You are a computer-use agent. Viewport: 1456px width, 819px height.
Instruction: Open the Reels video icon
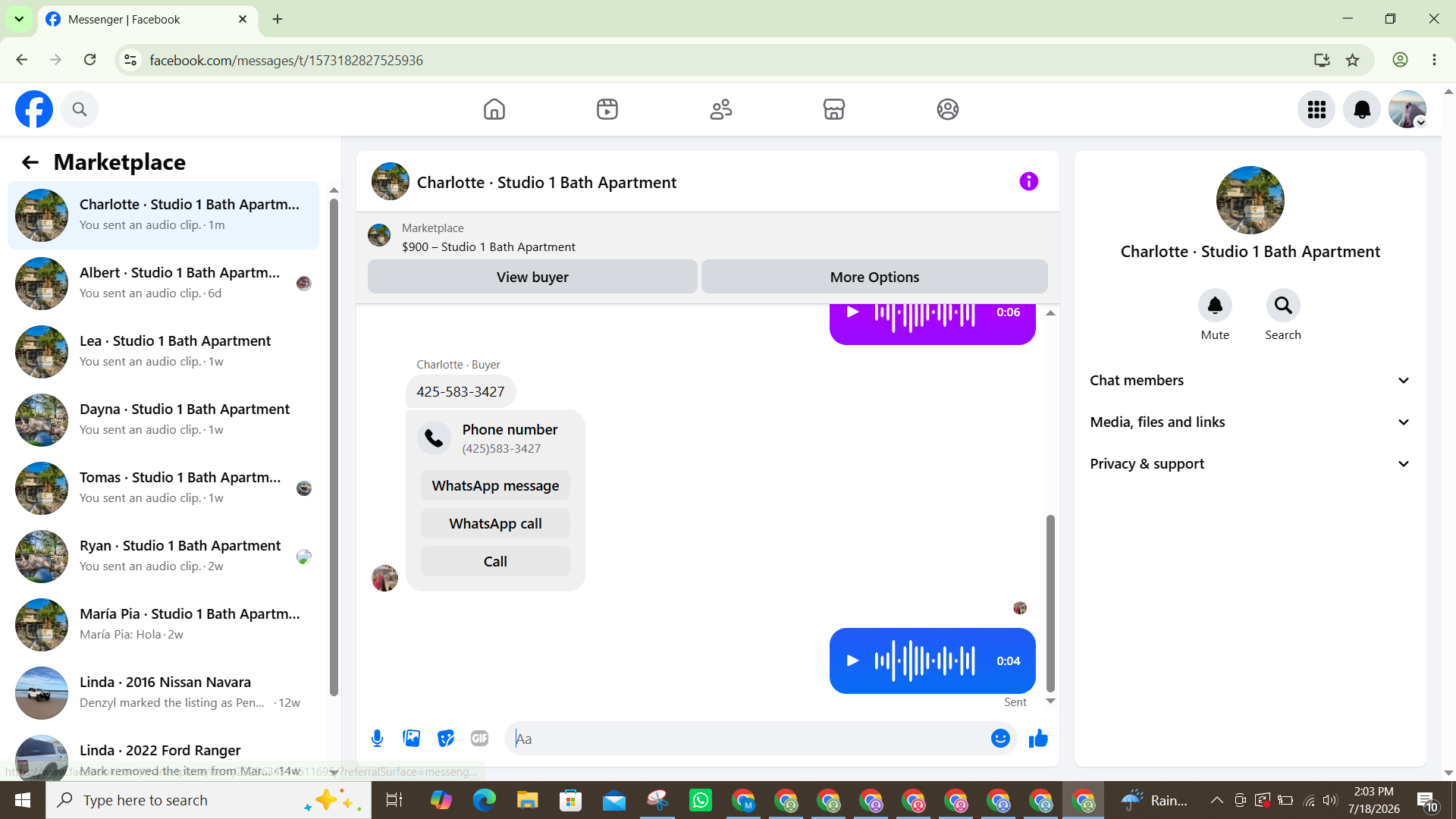point(607,109)
